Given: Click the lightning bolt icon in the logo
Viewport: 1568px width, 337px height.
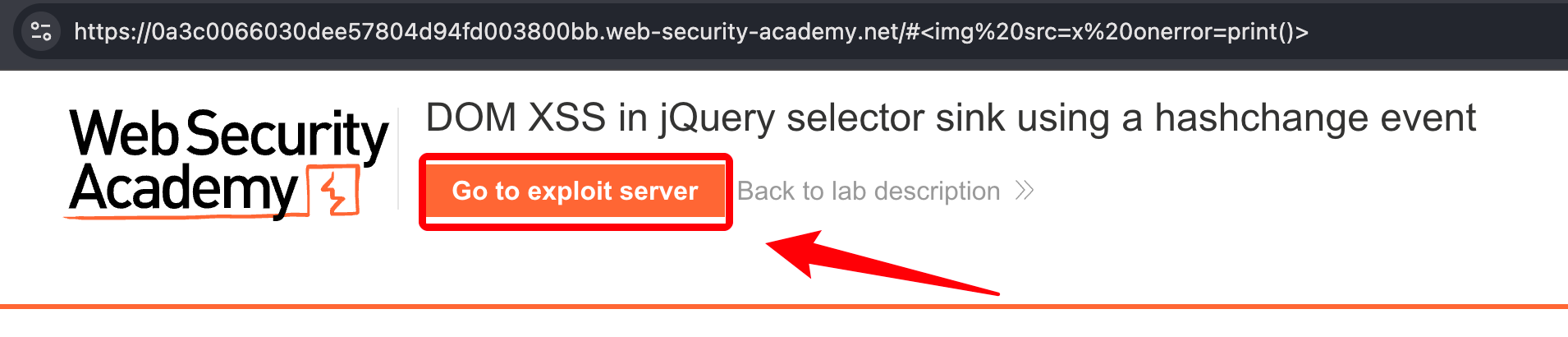Looking at the screenshot, I should pos(335,192).
